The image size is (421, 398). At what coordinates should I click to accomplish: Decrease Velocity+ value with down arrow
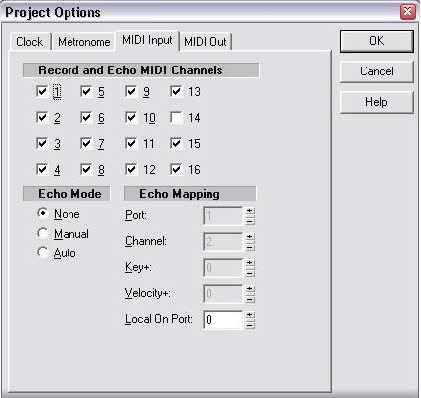pos(250,299)
